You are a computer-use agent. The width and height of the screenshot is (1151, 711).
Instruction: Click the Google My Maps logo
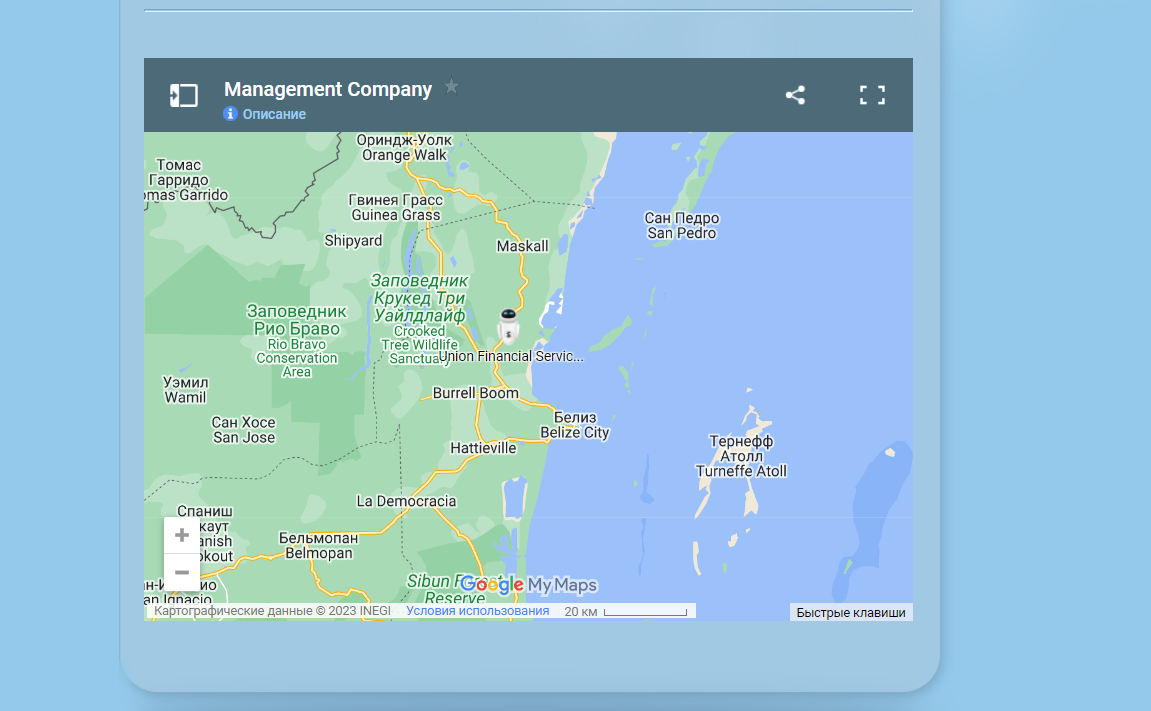(x=529, y=585)
